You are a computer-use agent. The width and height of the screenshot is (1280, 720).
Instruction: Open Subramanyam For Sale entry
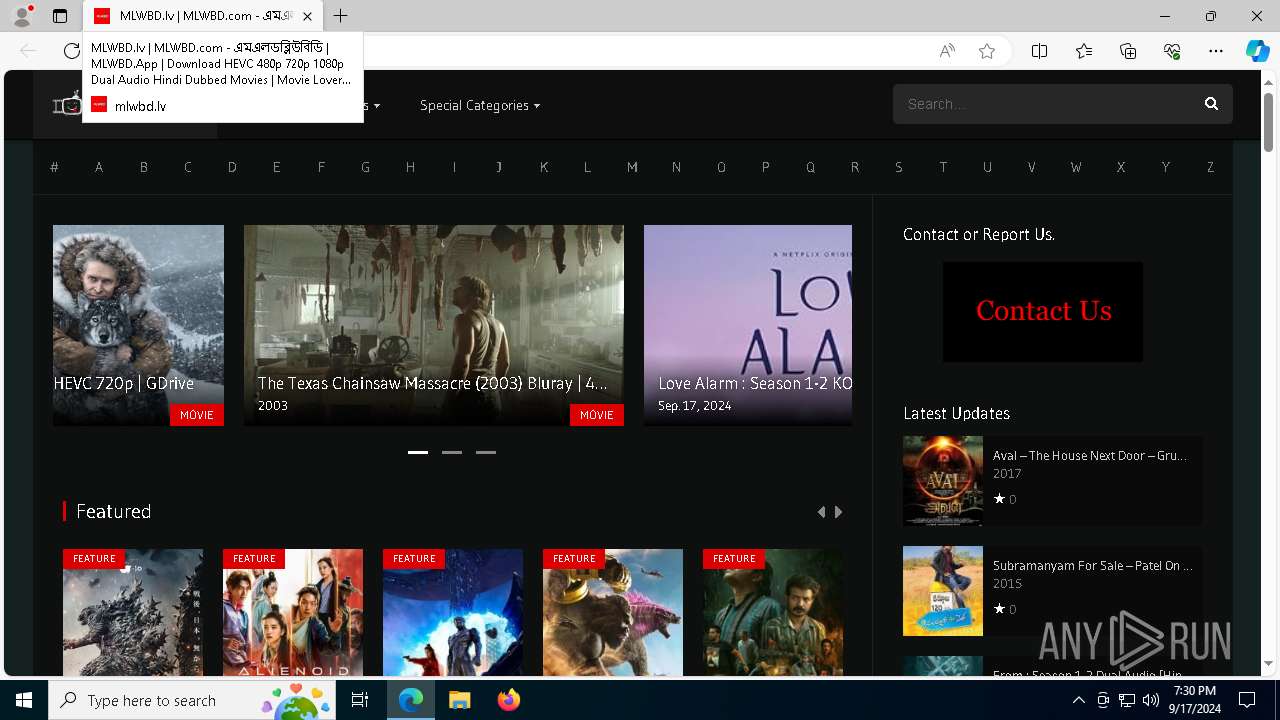[1092, 565]
